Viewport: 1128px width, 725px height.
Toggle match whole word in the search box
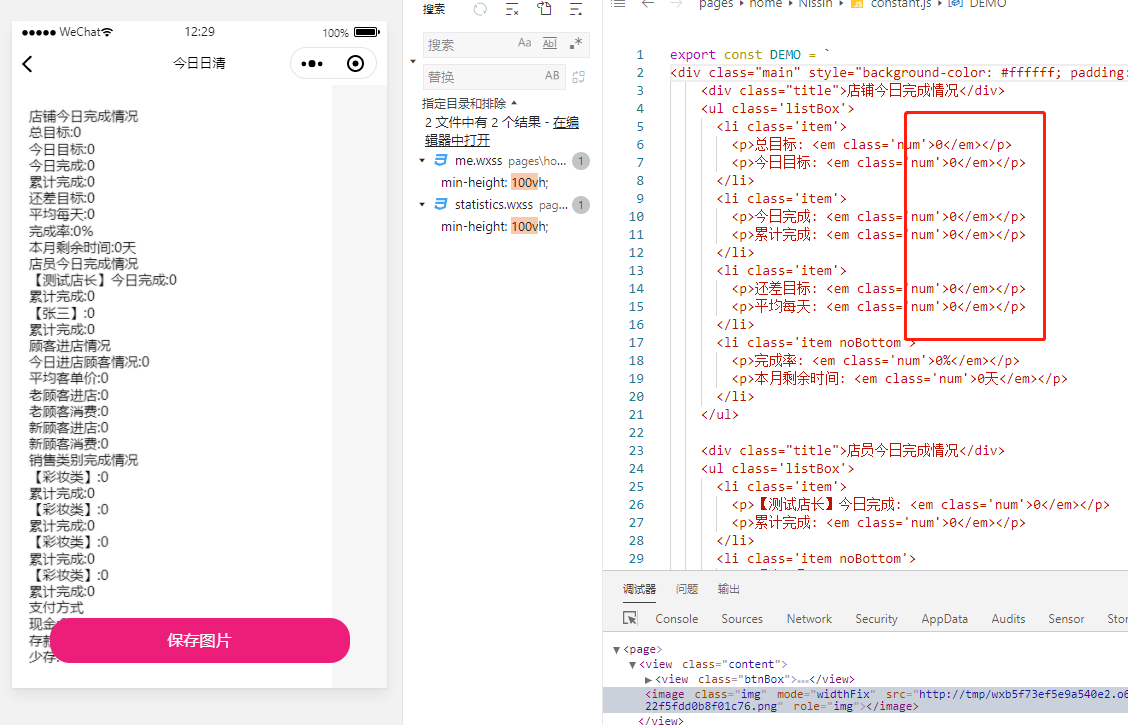[x=550, y=43]
